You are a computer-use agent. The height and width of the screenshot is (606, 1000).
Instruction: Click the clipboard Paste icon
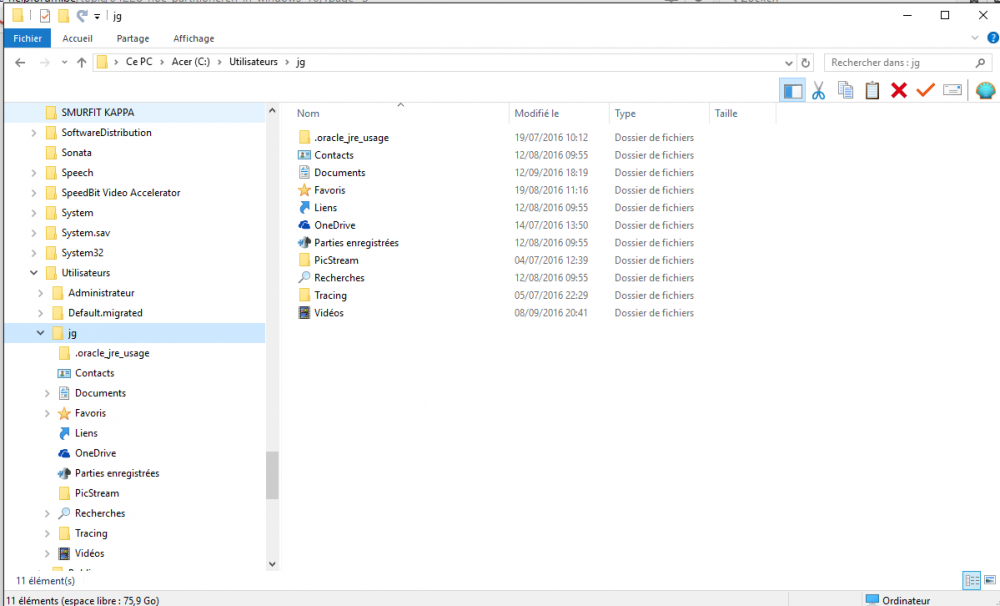[872, 91]
